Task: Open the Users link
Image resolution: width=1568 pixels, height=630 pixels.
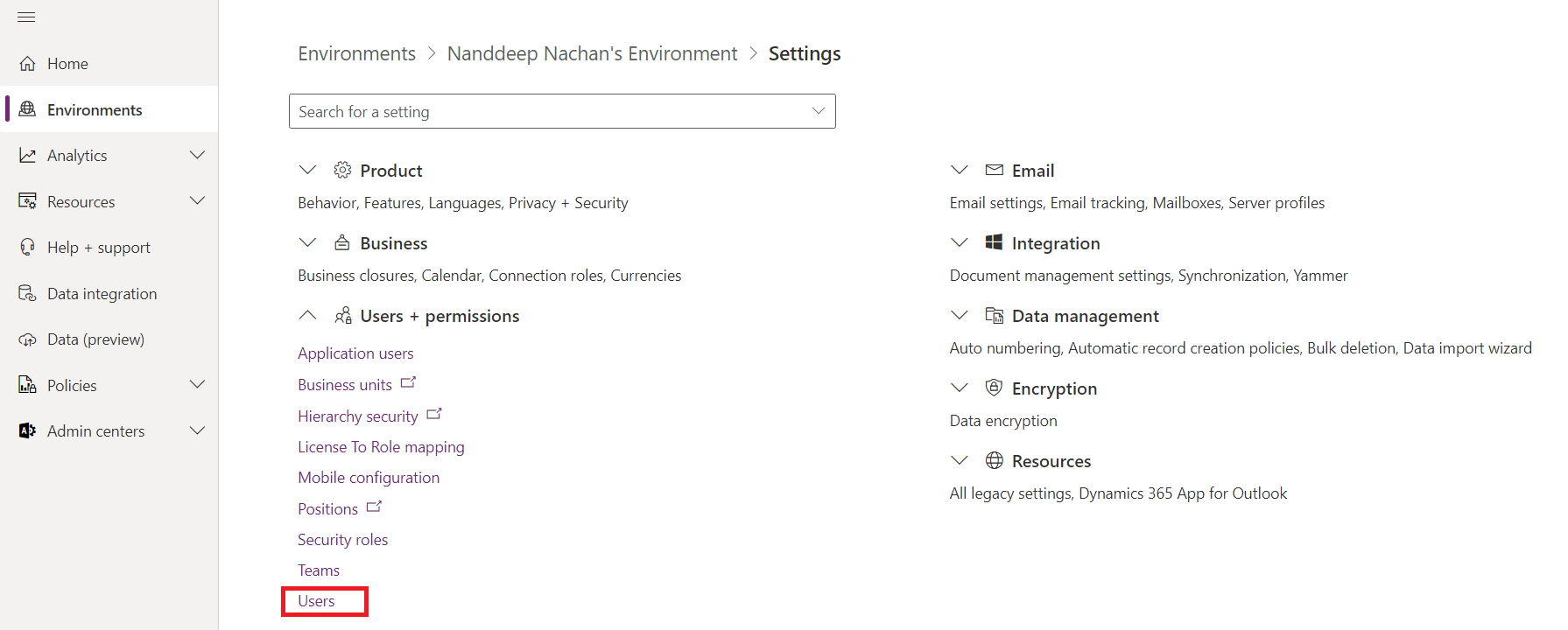Action: click(316, 601)
